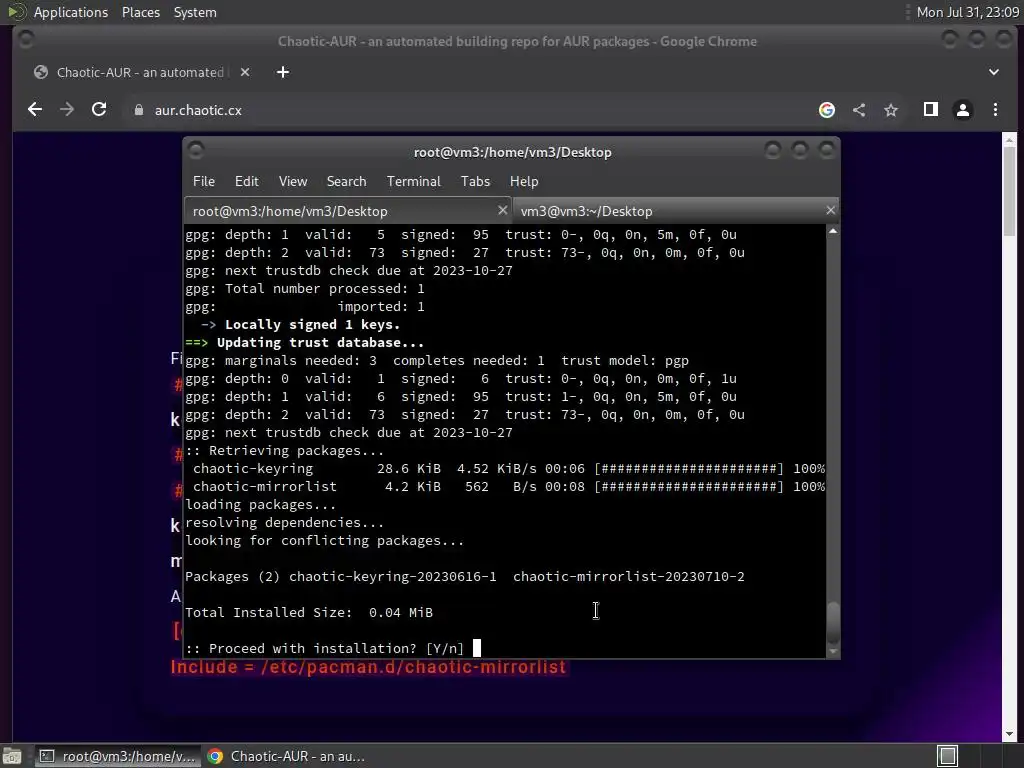This screenshot has height=768, width=1024.
Task: Open the terminal View menu
Action: 293,181
